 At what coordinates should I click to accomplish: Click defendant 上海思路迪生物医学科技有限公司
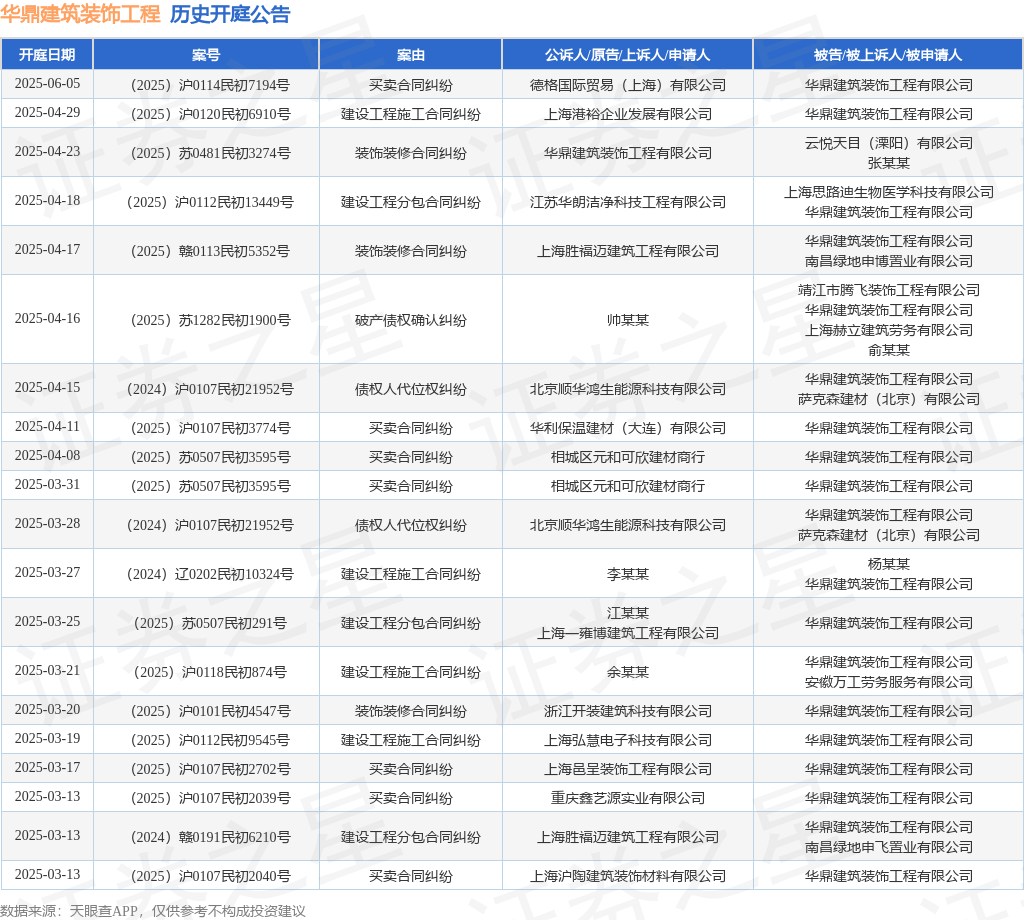pyautogui.click(x=888, y=192)
